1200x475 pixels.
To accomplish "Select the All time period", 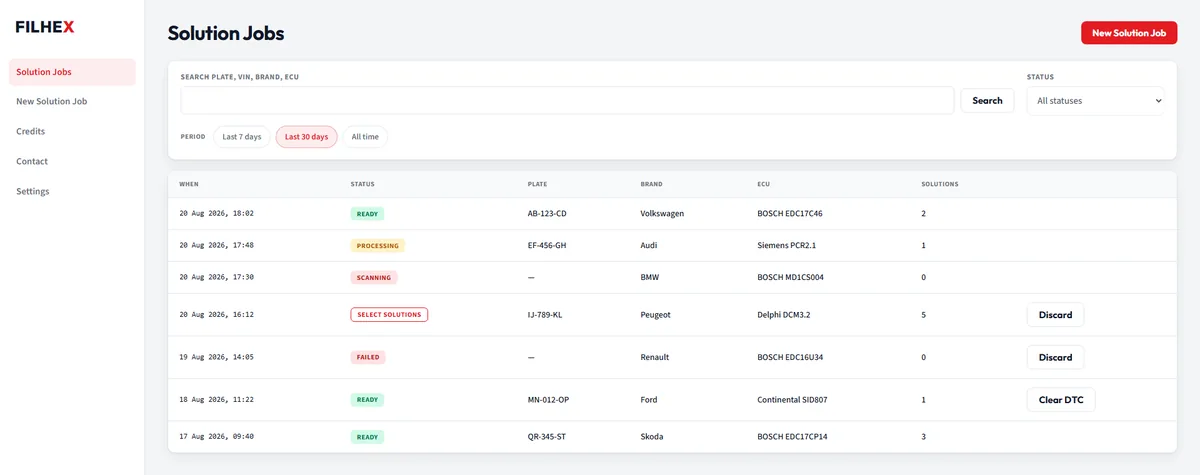I will 365,137.
